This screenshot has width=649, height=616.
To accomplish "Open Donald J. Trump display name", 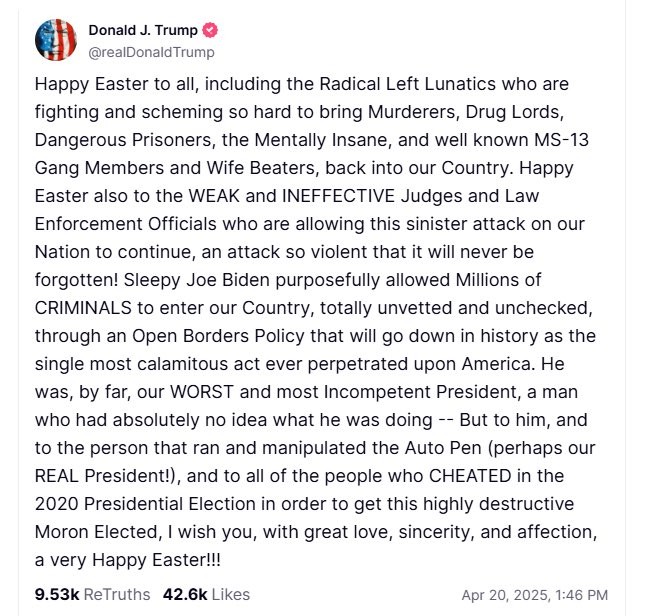I will (143, 30).
